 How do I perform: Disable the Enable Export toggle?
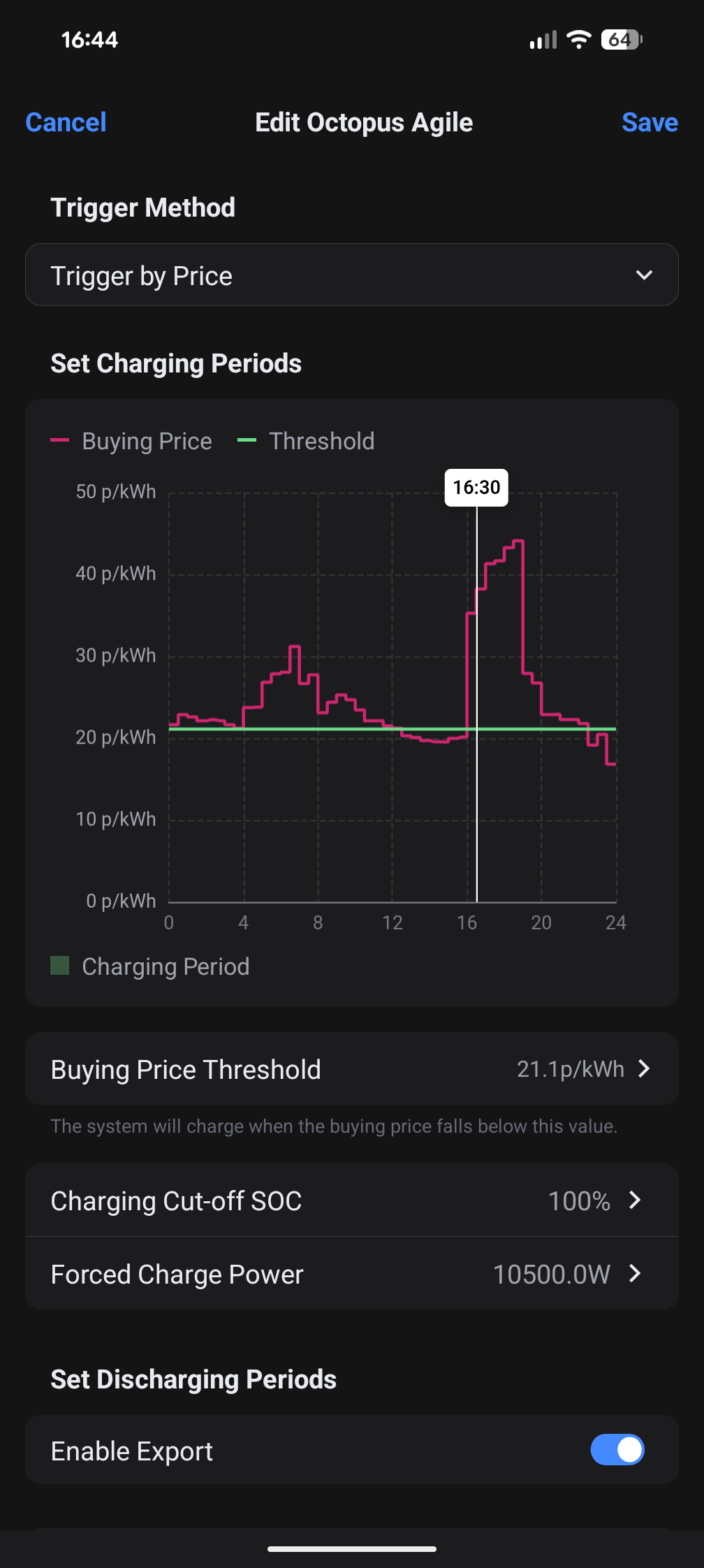pos(617,1450)
